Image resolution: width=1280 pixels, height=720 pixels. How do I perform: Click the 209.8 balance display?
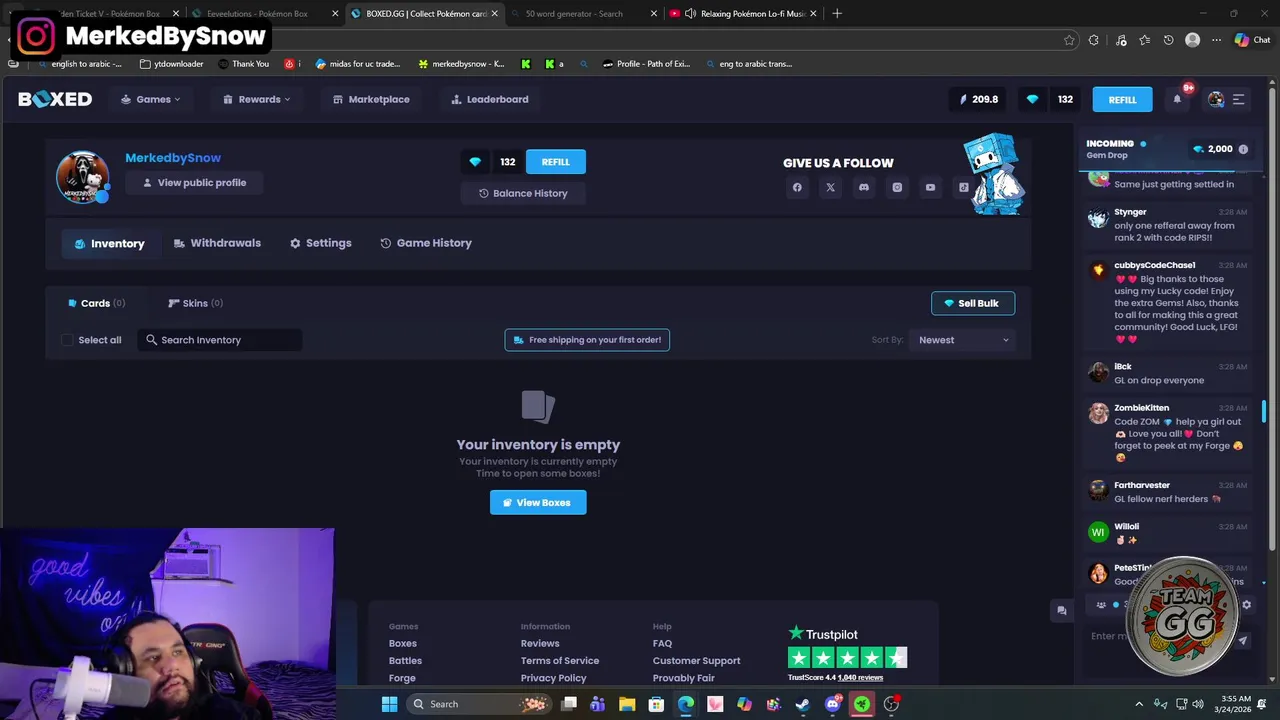(979, 99)
